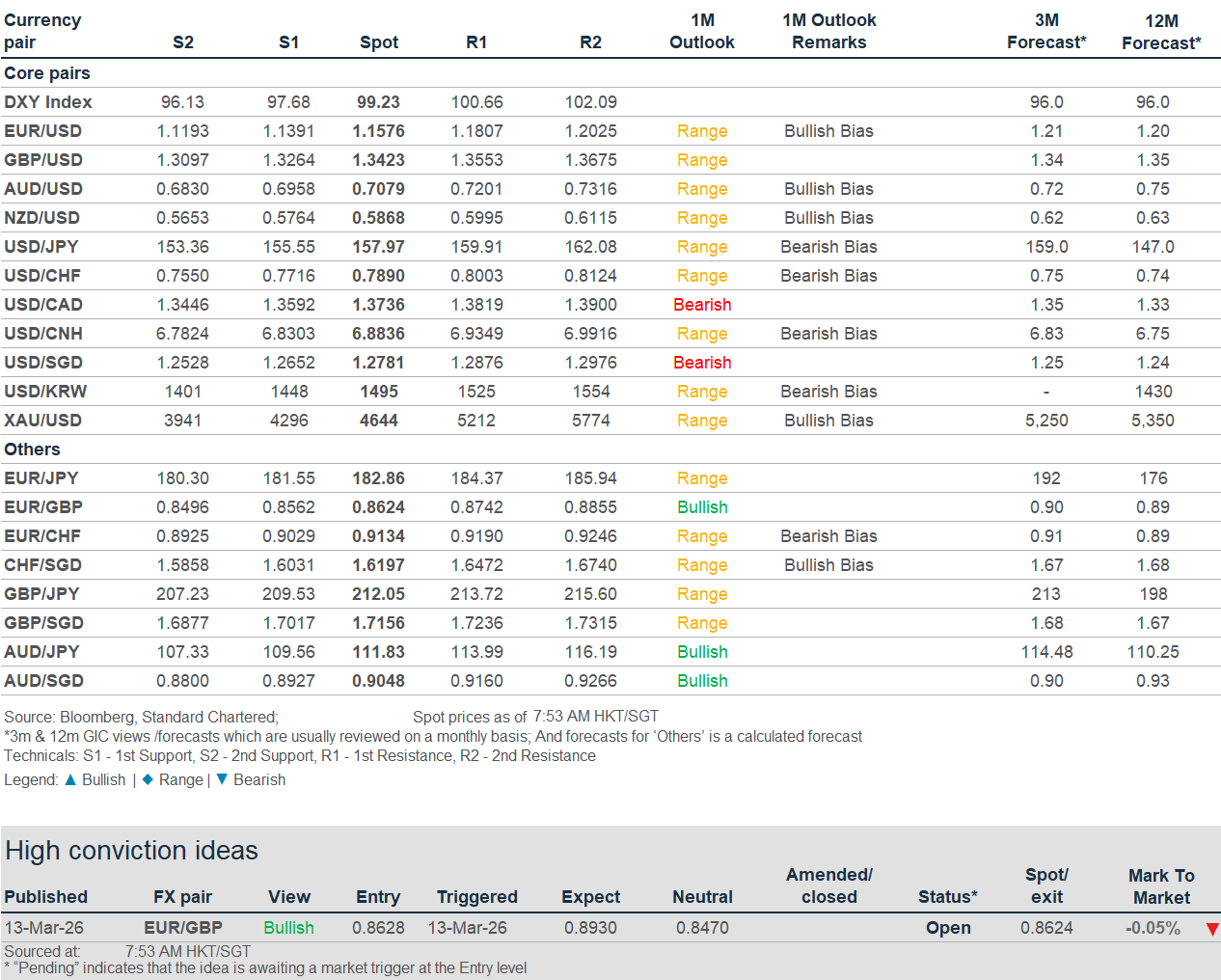Select the USD/CAD currency pair row label

pos(43,305)
